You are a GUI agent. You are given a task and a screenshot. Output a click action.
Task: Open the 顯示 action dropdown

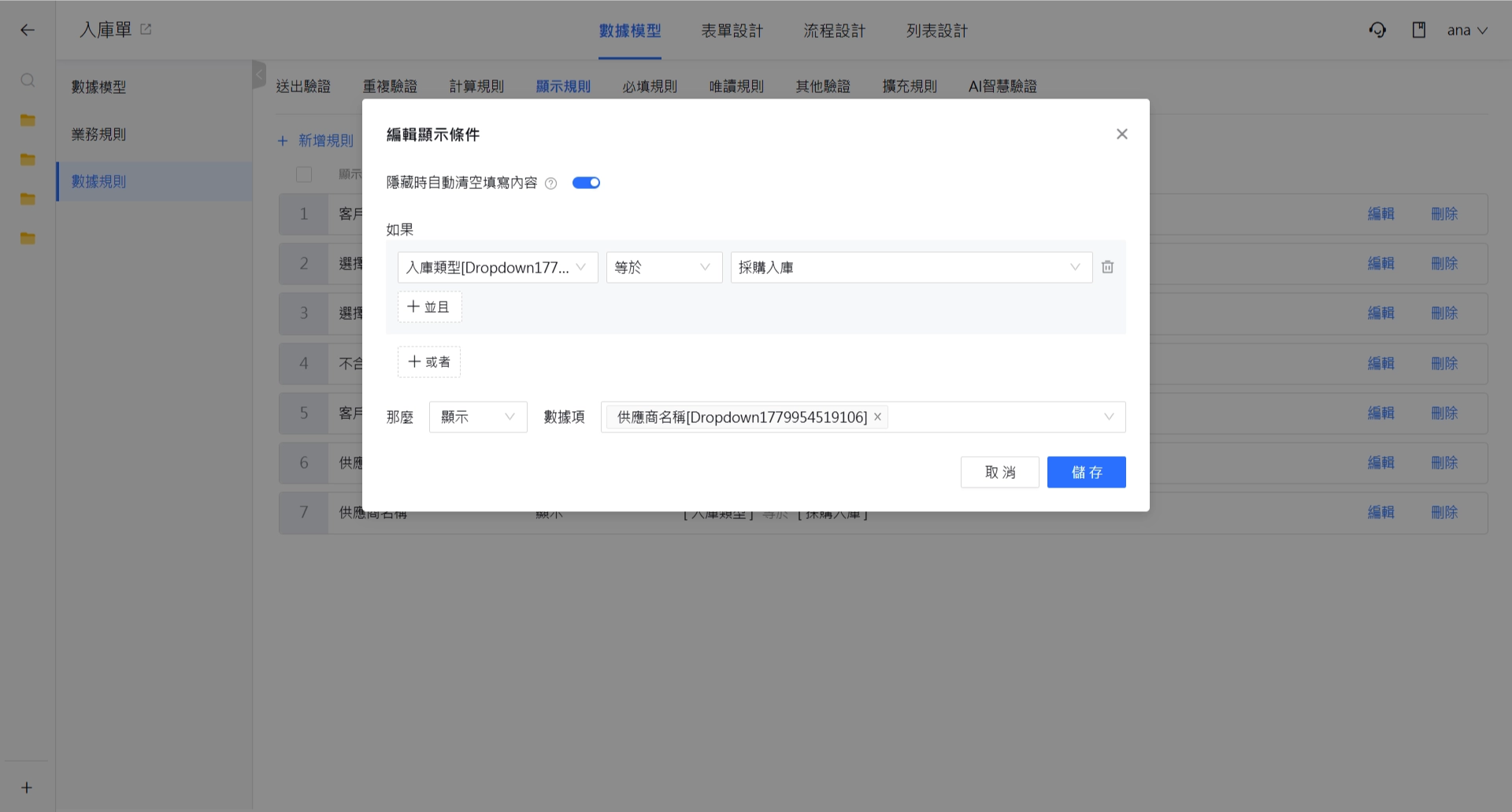478,417
